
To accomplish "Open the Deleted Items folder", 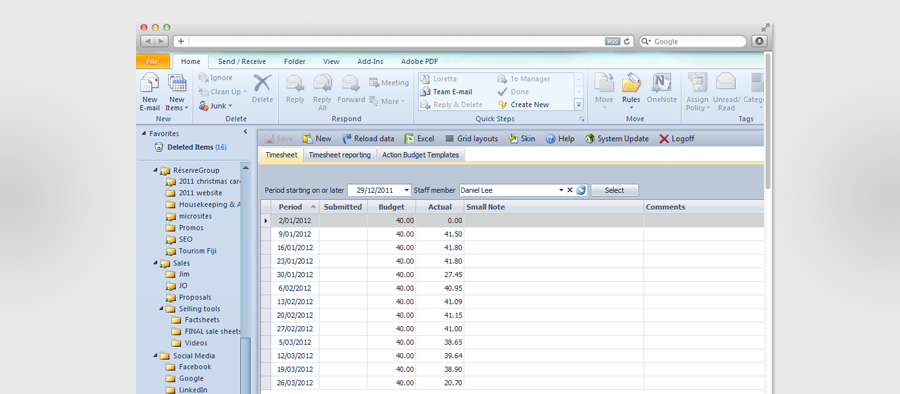I will coord(191,147).
